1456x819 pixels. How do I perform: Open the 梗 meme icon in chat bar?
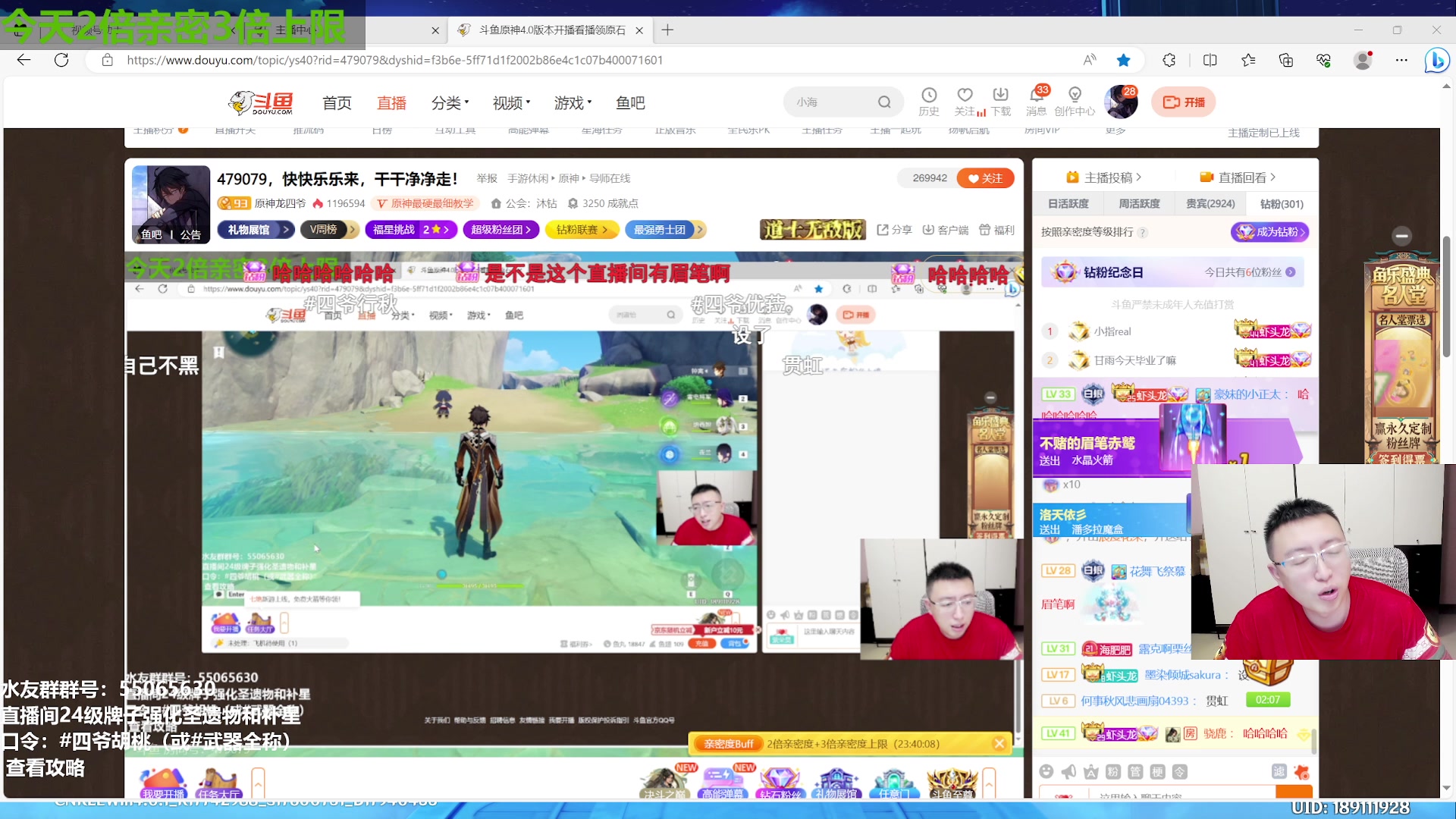point(1156,772)
